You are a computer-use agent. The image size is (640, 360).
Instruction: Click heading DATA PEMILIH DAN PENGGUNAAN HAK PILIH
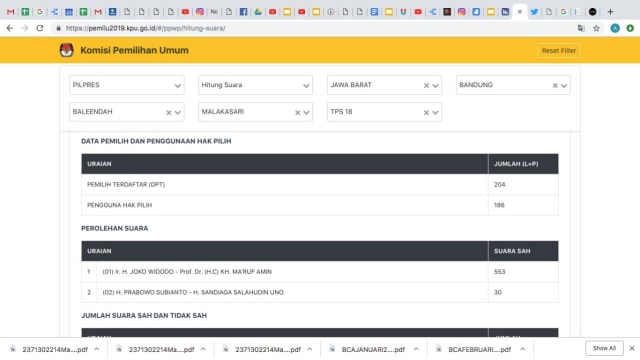pyautogui.click(x=156, y=141)
